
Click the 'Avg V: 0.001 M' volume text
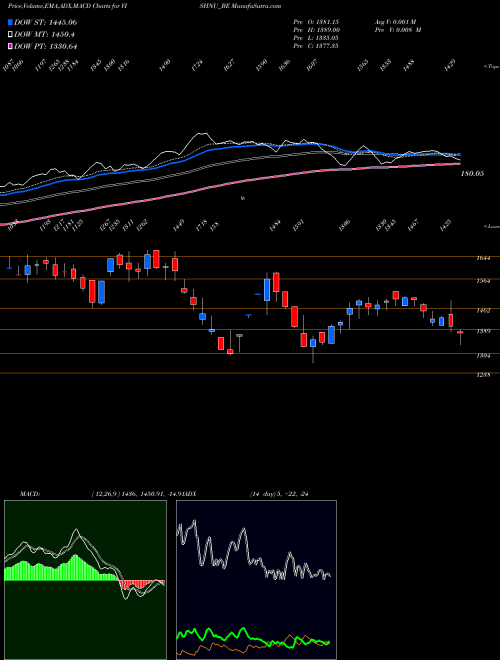click(395, 22)
